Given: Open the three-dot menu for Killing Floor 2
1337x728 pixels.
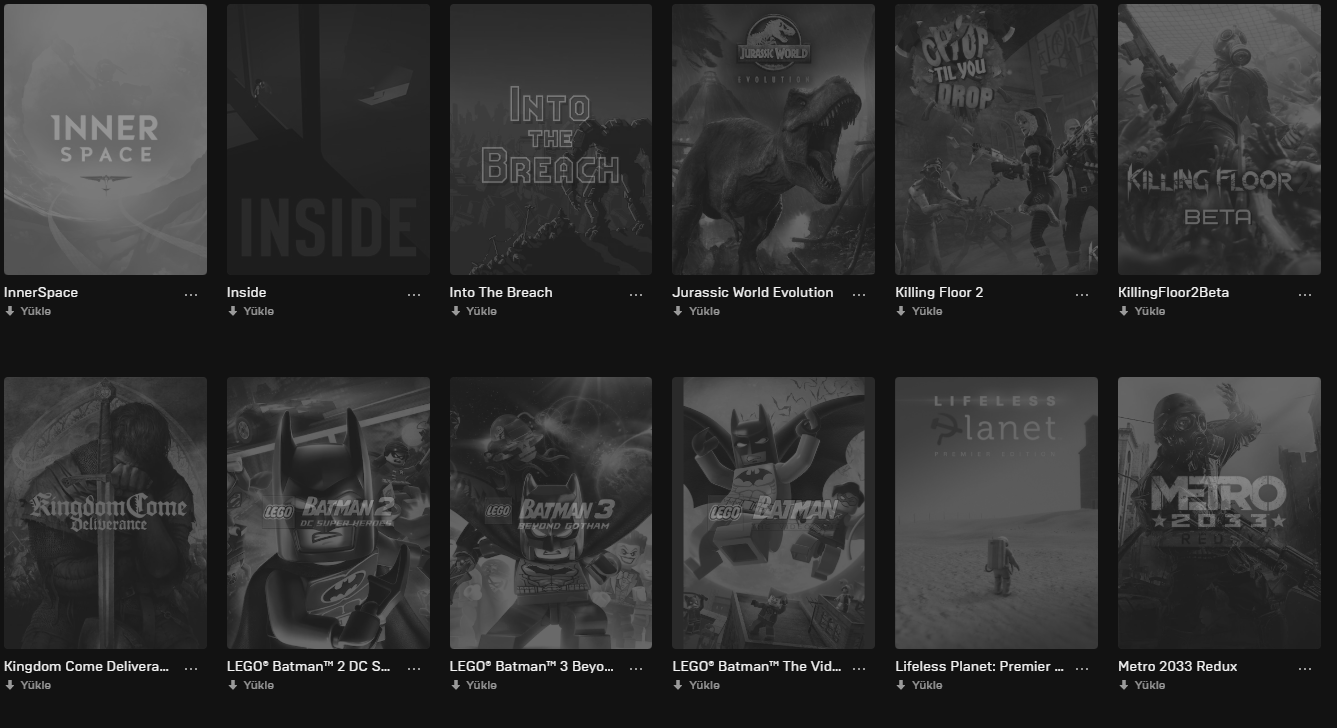Looking at the screenshot, I should pyautogui.click(x=1082, y=294).
